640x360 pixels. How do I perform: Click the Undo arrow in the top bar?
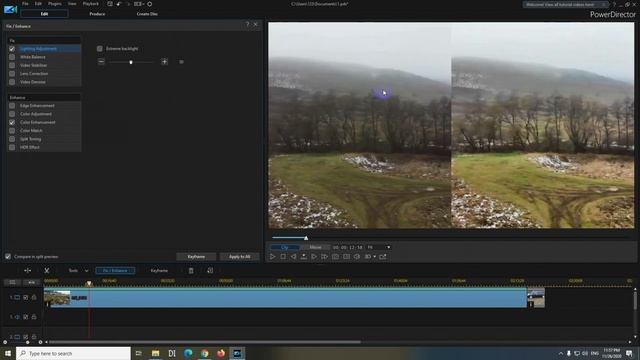click(119, 4)
